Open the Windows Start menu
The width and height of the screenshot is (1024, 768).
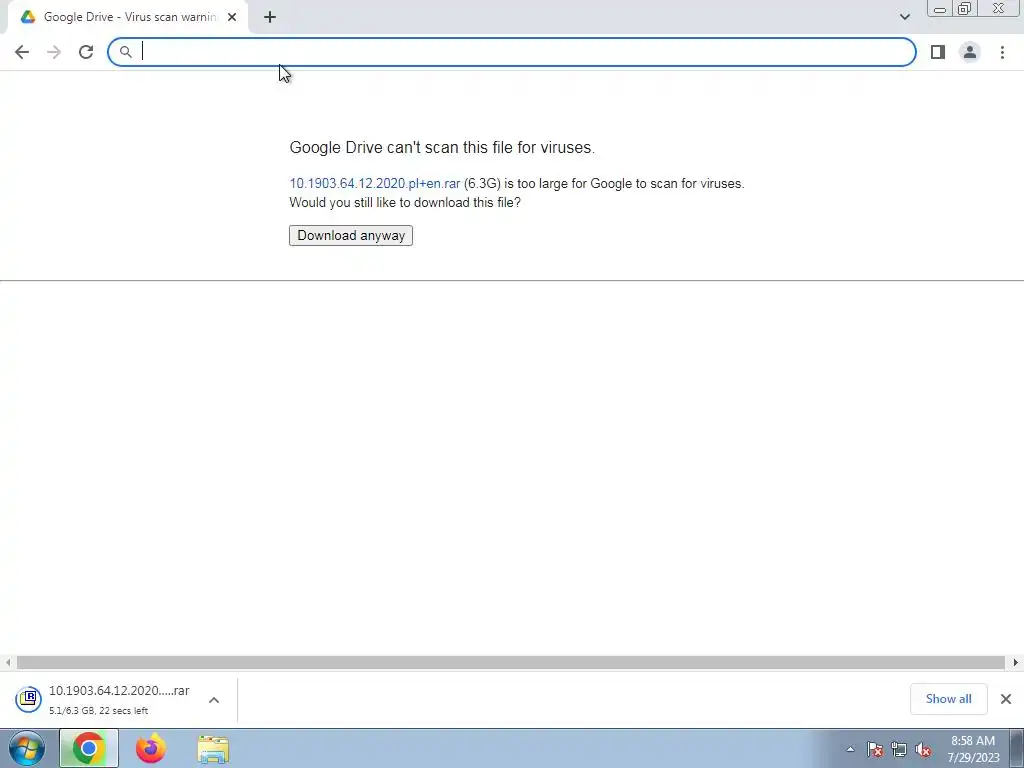tap(27, 748)
